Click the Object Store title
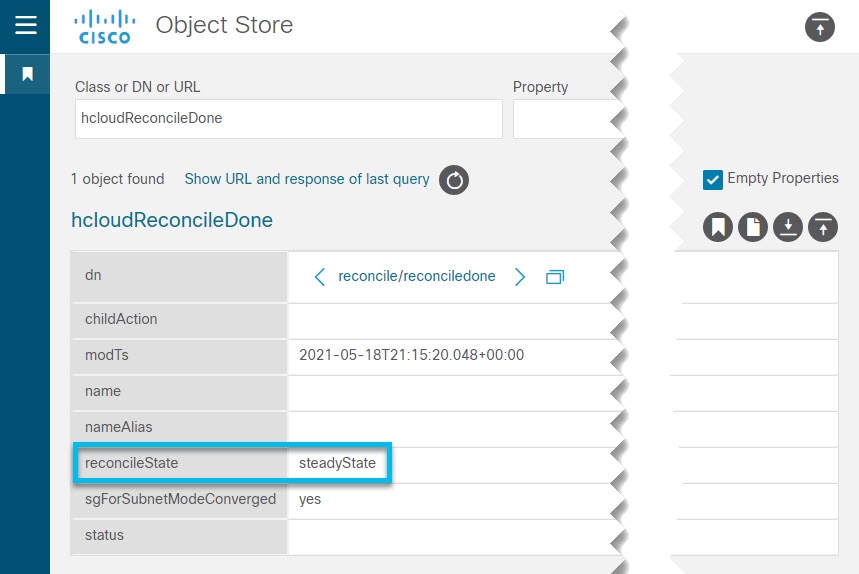Viewport: 859px width, 574px height. (x=225, y=25)
